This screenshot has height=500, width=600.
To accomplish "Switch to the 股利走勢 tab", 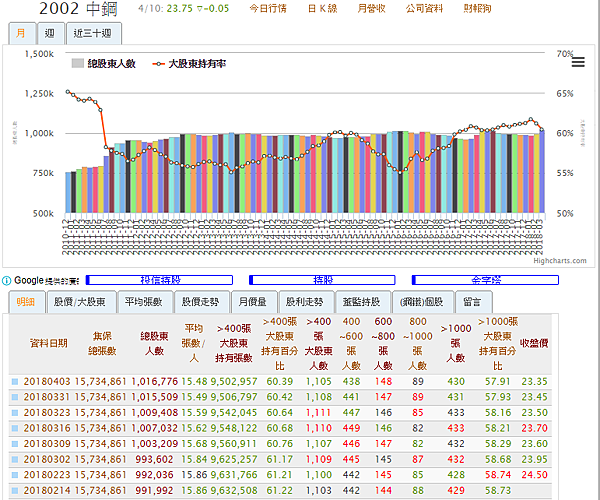I will point(305,302).
